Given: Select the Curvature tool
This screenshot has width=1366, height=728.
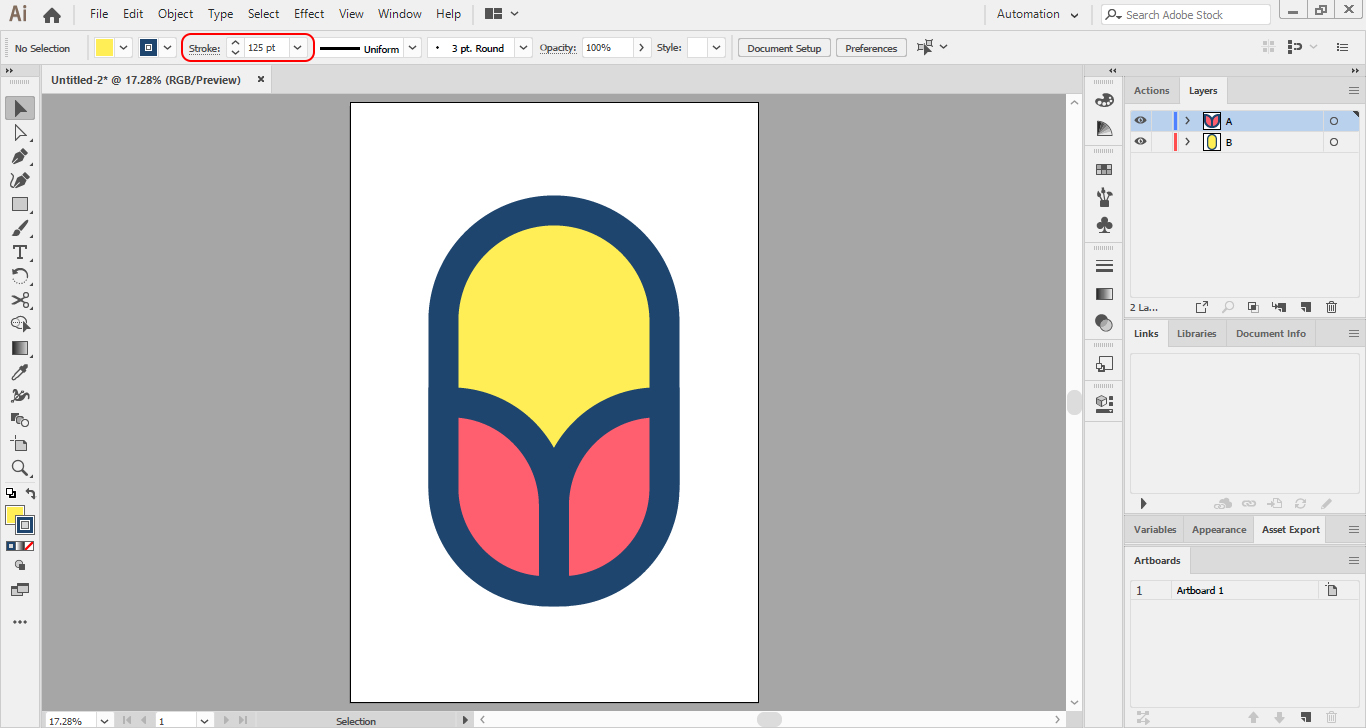Looking at the screenshot, I should click(x=20, y=180).
